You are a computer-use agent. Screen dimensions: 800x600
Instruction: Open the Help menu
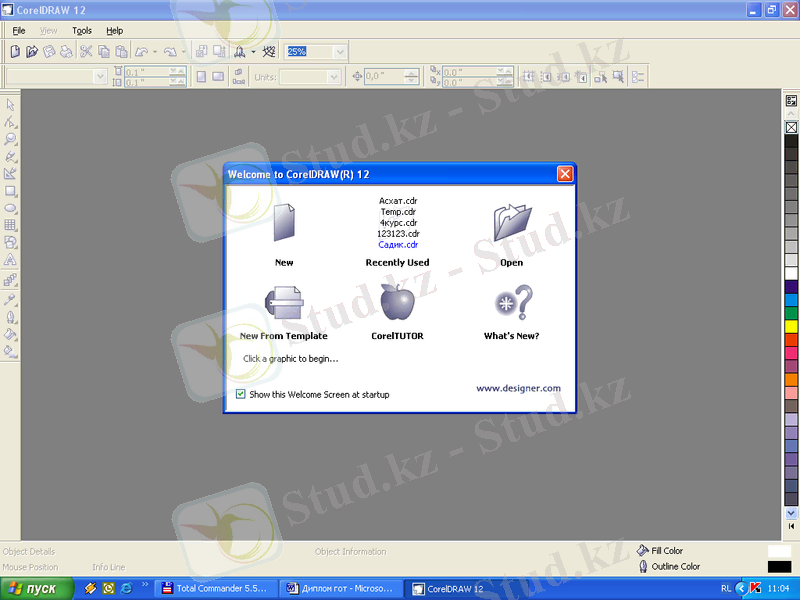[x=114, y=31]
